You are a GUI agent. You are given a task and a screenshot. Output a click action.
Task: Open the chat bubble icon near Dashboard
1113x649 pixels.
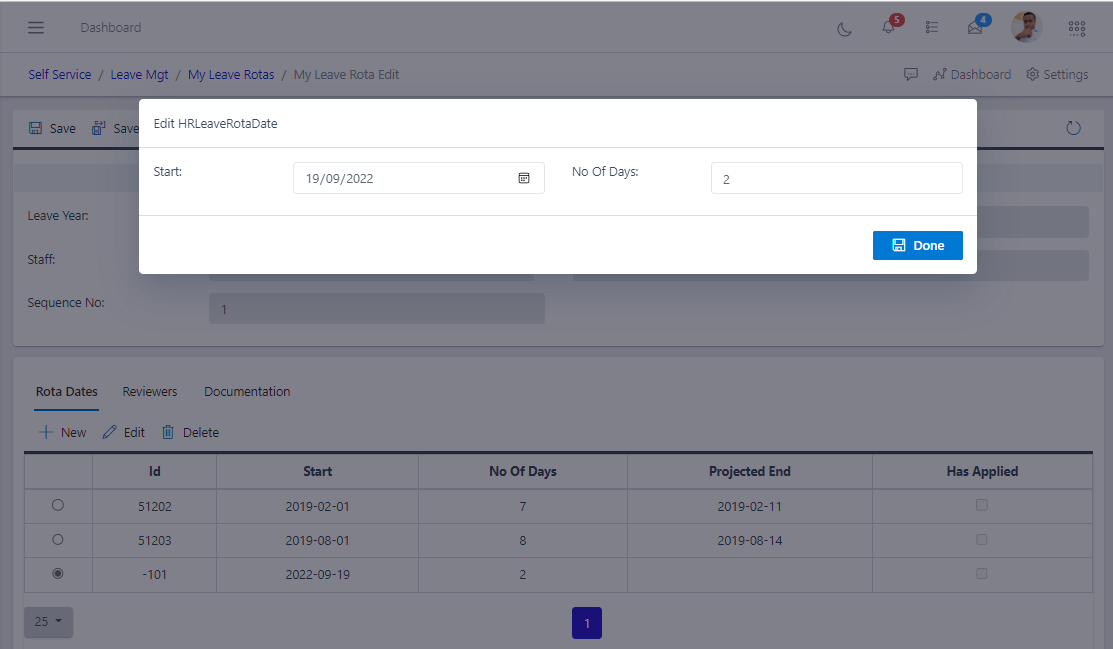(x=911, y=74)
